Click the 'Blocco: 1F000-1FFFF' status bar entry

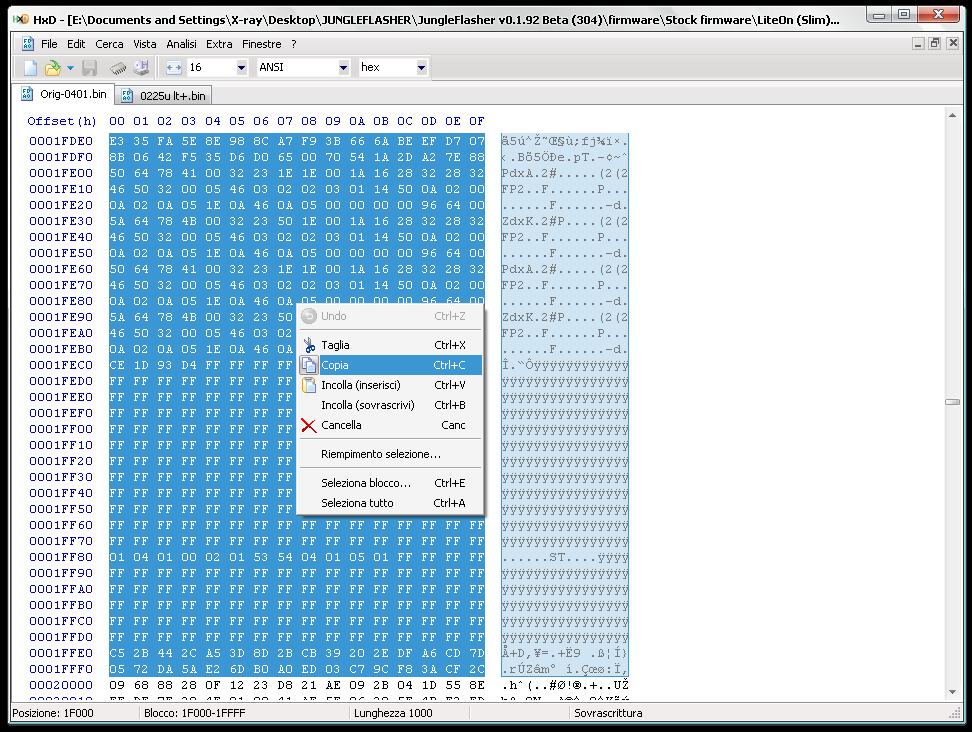click(x=195, y=713)
